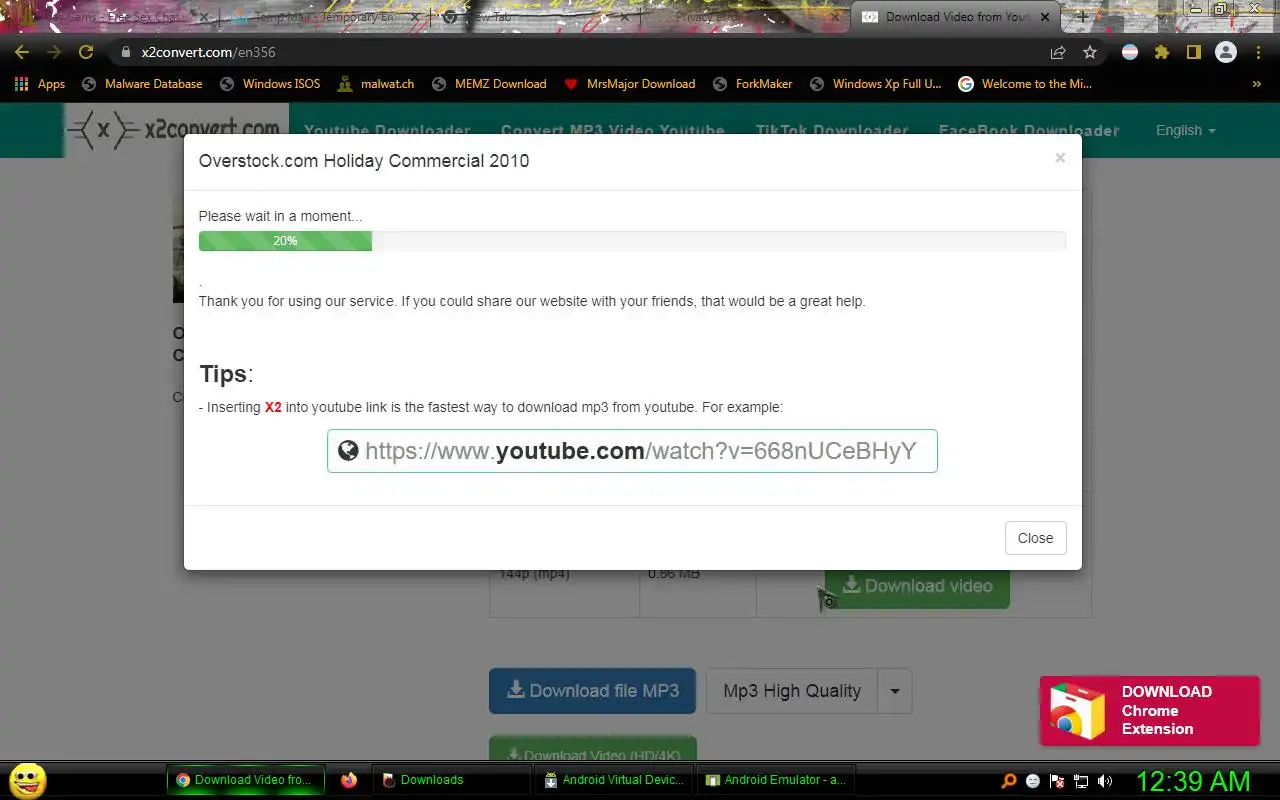Close the Download Video from YouTube tab

[x=1046, y=17]
